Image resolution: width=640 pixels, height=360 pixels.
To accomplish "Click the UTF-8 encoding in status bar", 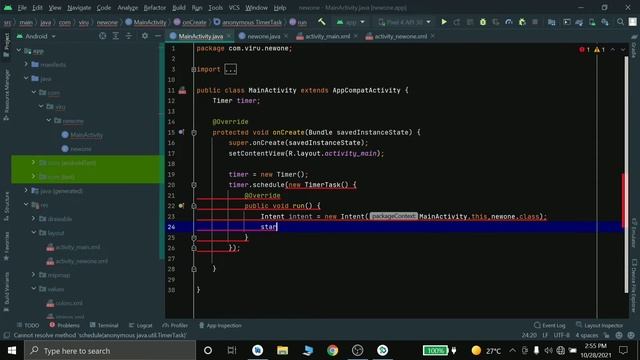I will click(562, 335).
